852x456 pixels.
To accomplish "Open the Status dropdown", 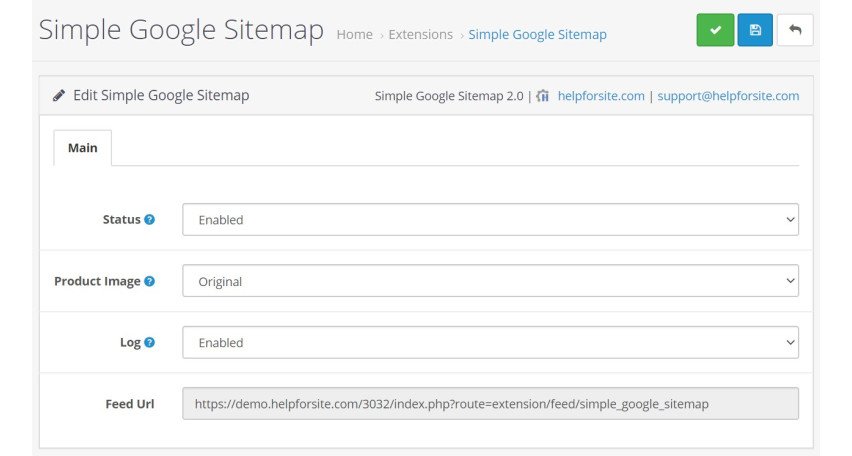I will 490,220.
